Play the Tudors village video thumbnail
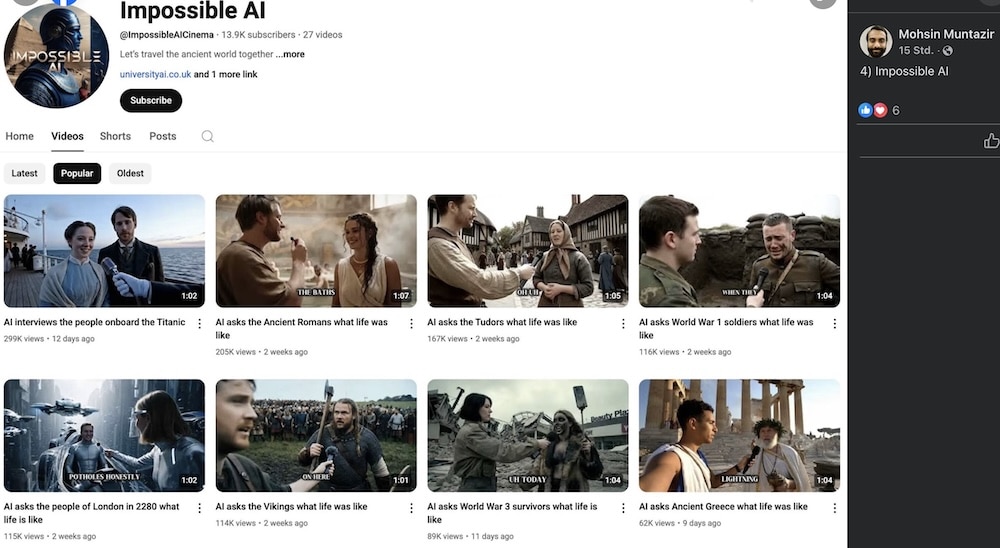Viewport: 1000px width, 548px height. [528, 251]
